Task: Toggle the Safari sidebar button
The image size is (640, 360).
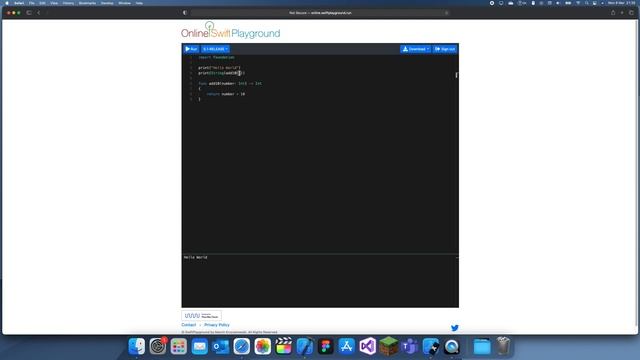Action: pyautogui.click(x=29, y=13)
